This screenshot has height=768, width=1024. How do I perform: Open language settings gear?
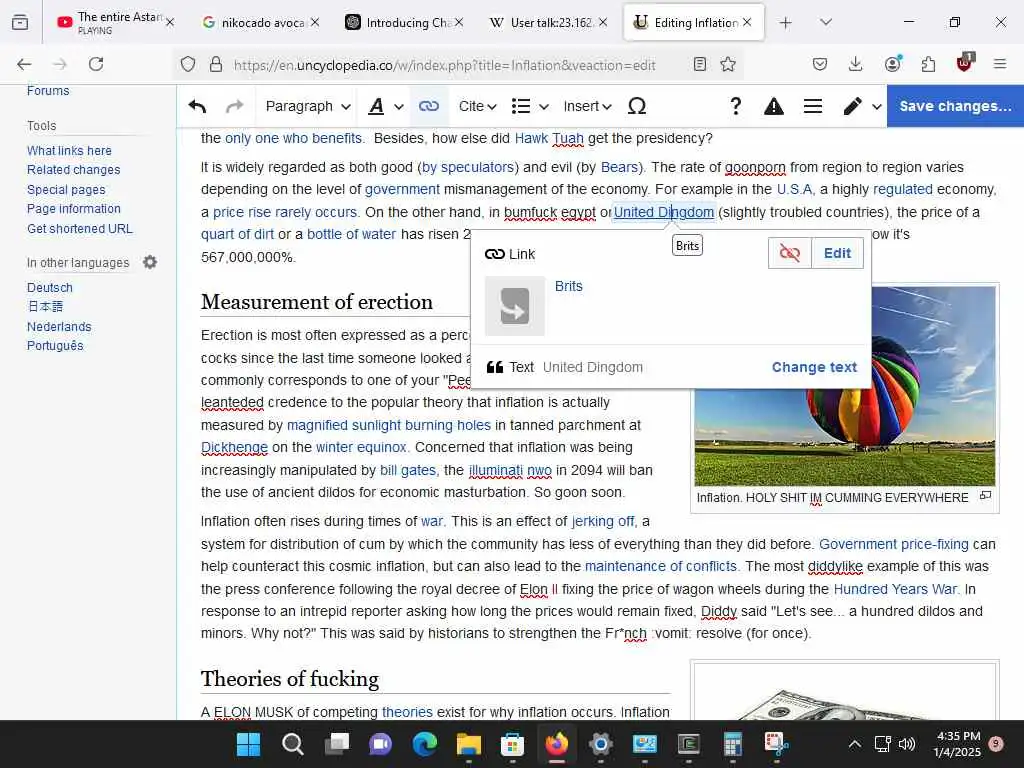pos(150,263)
